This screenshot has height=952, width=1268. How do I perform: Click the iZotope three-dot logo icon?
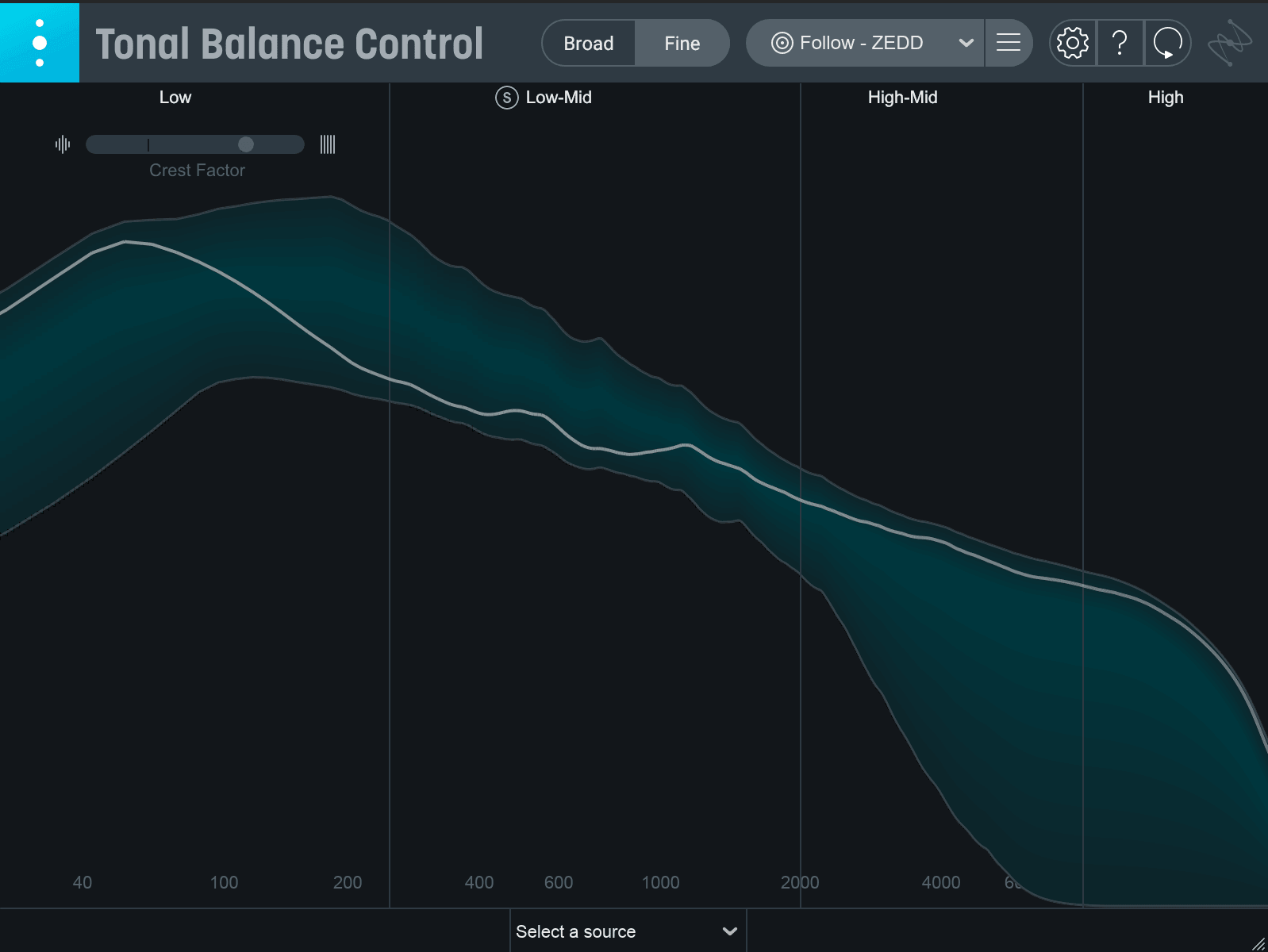pos(40,43)
